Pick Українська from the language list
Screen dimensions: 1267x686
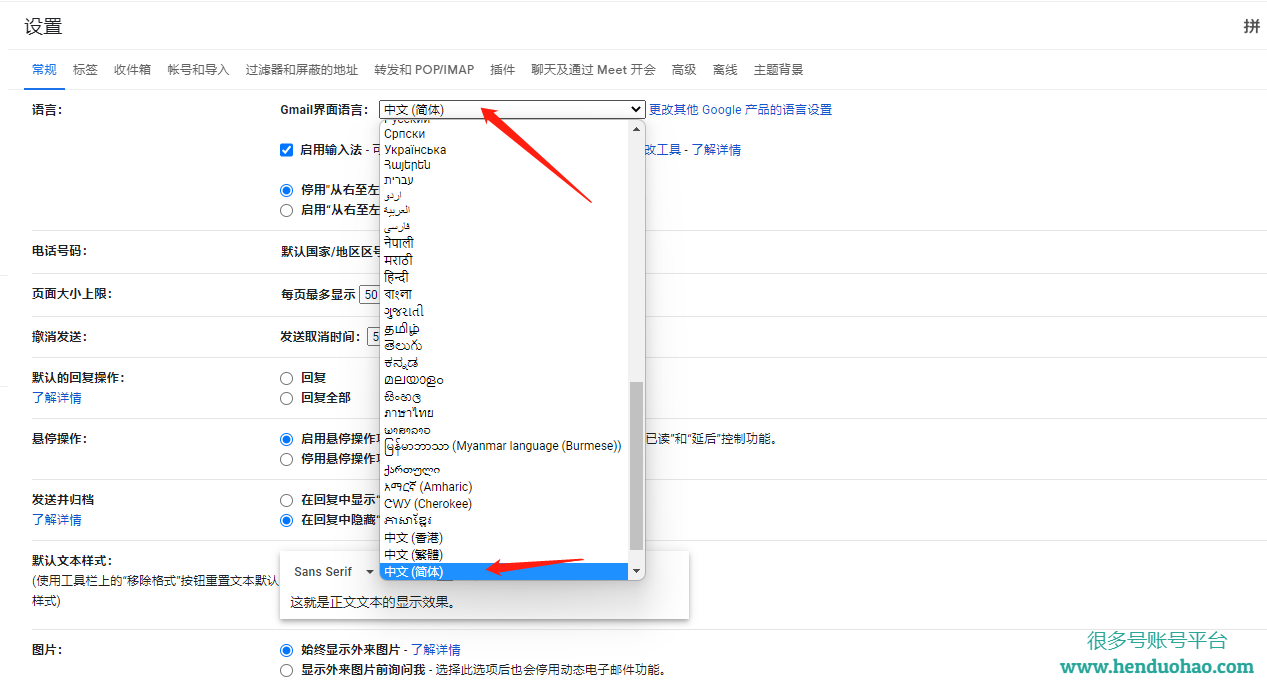[x=415, y=150]
